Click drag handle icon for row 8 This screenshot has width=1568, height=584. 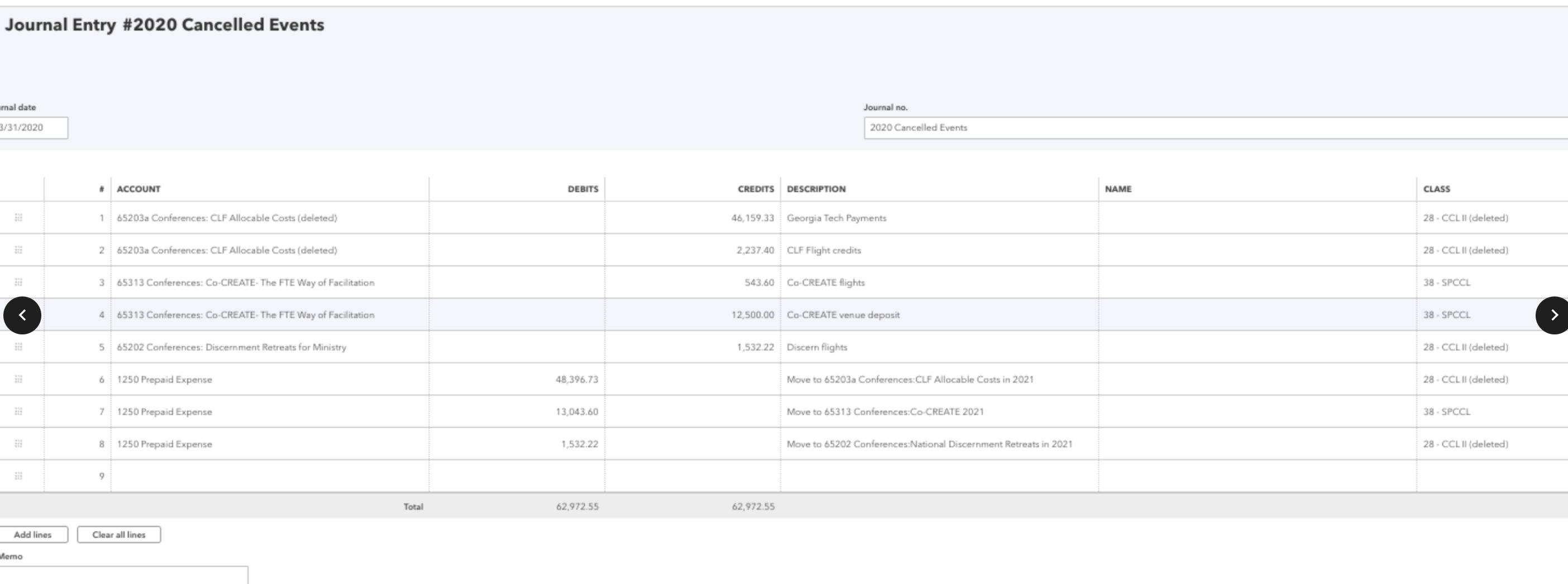18,443
